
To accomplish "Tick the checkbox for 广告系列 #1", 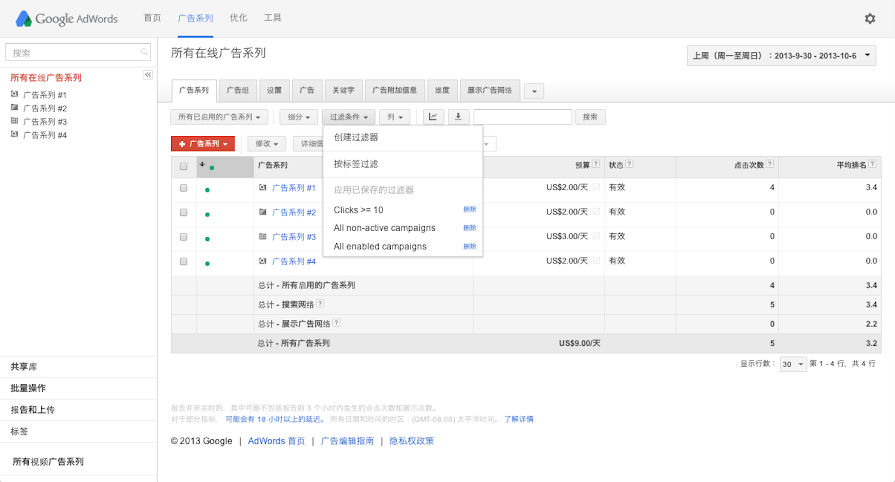I will 184,188.
